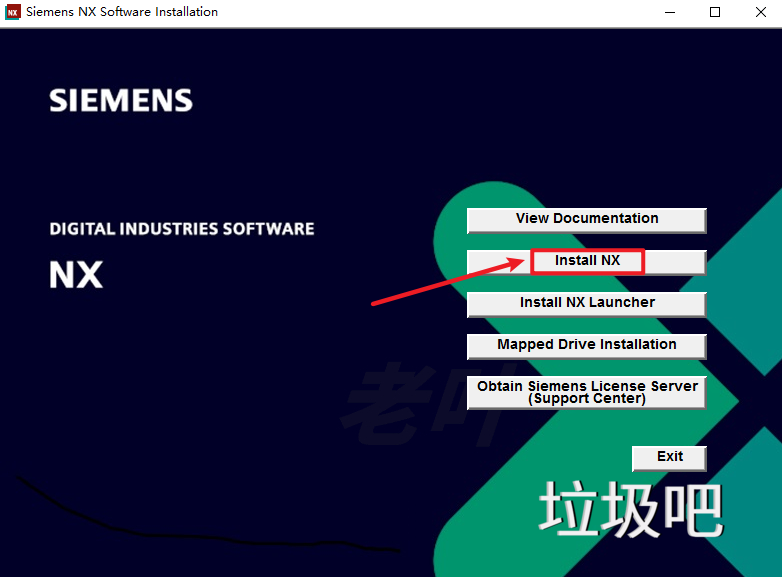Viewport: 782px width, 577px height.
Task: Click the large NX product name
Action: pos(76,275)
